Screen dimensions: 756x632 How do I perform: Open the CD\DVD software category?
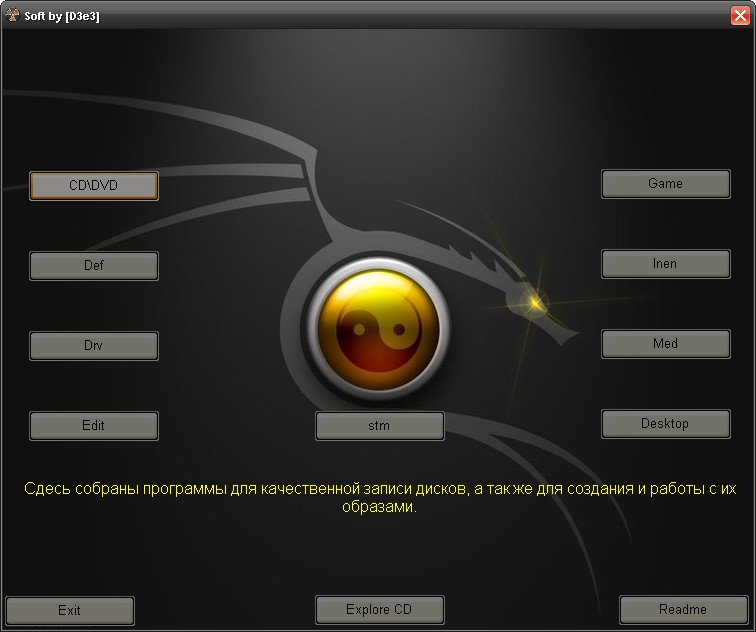coord(94,186)
